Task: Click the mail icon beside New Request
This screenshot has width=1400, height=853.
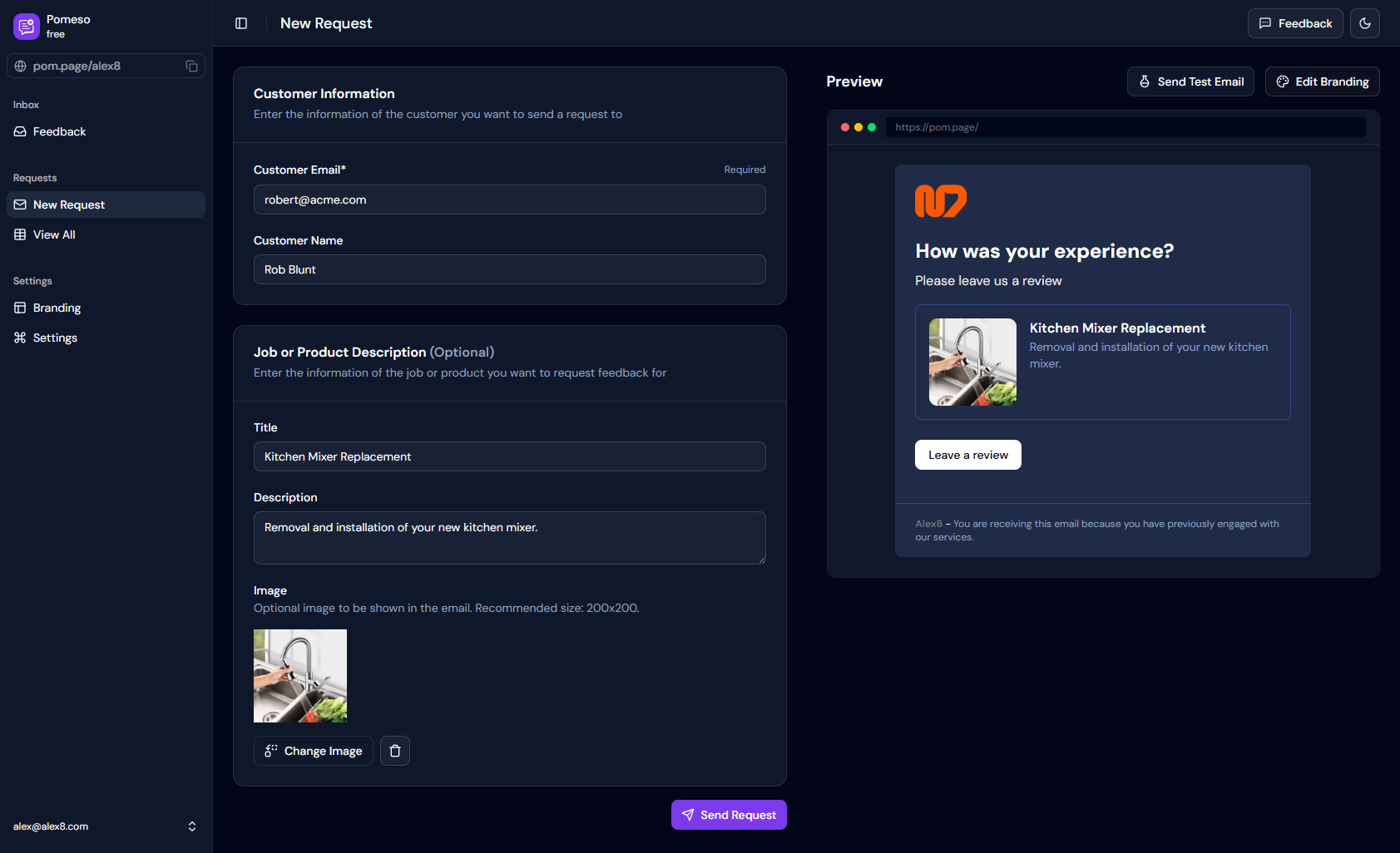Action: click(20, 205)
